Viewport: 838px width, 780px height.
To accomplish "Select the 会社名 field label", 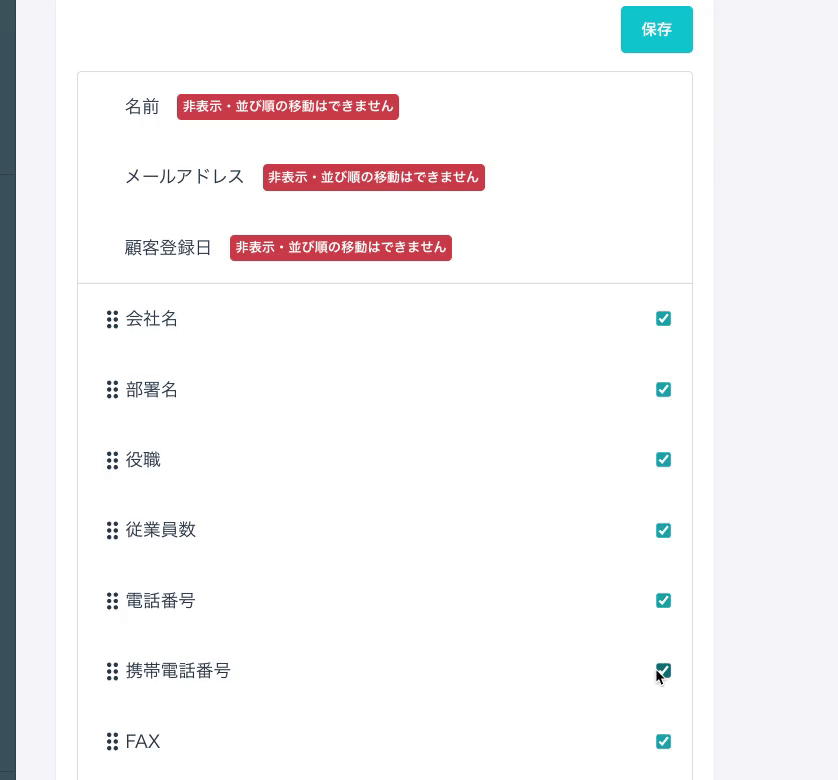I will click(x=152, y=319).
